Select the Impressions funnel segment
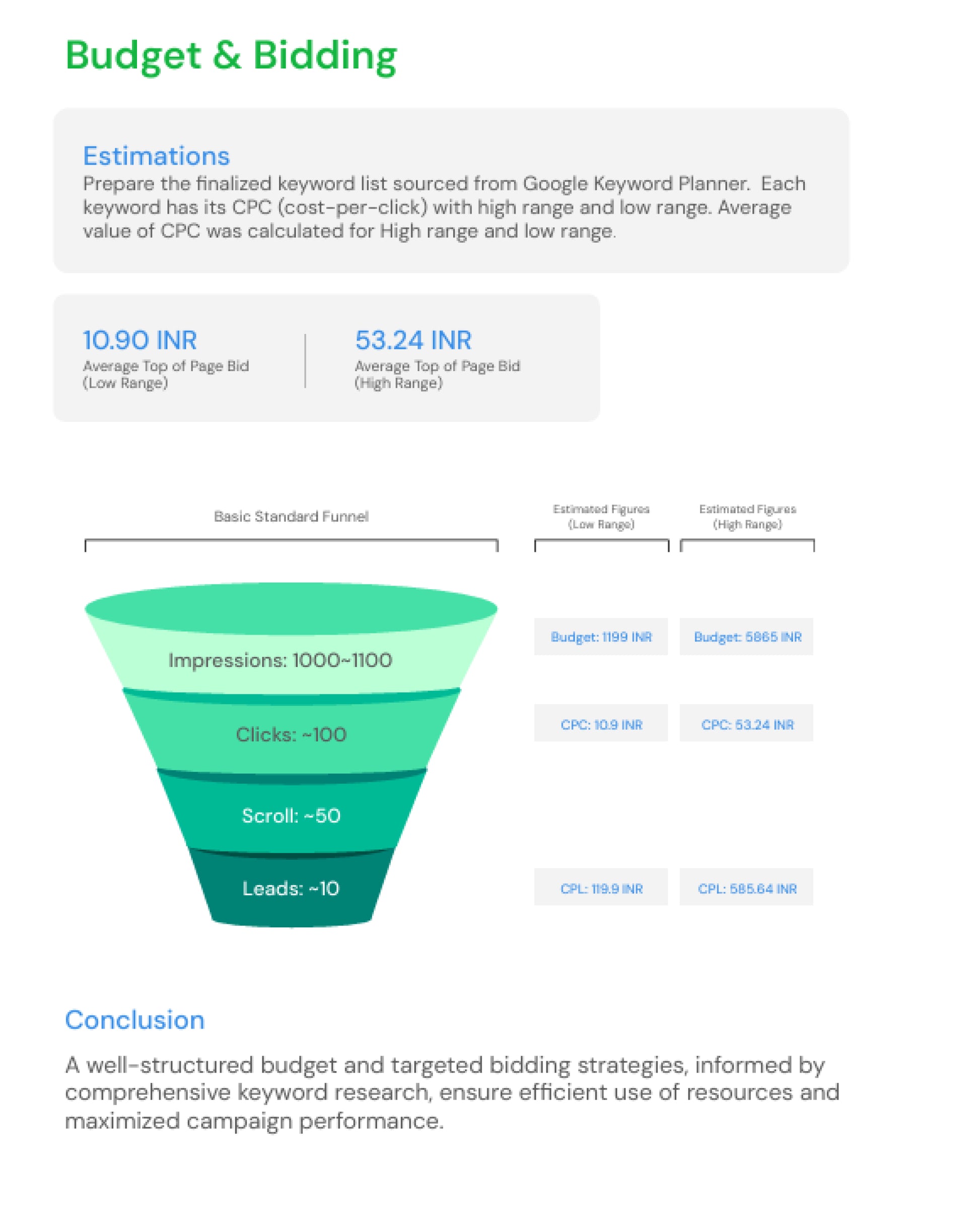Image resolution: width=980 pixels, height=1225 pixels. [280, 660]
